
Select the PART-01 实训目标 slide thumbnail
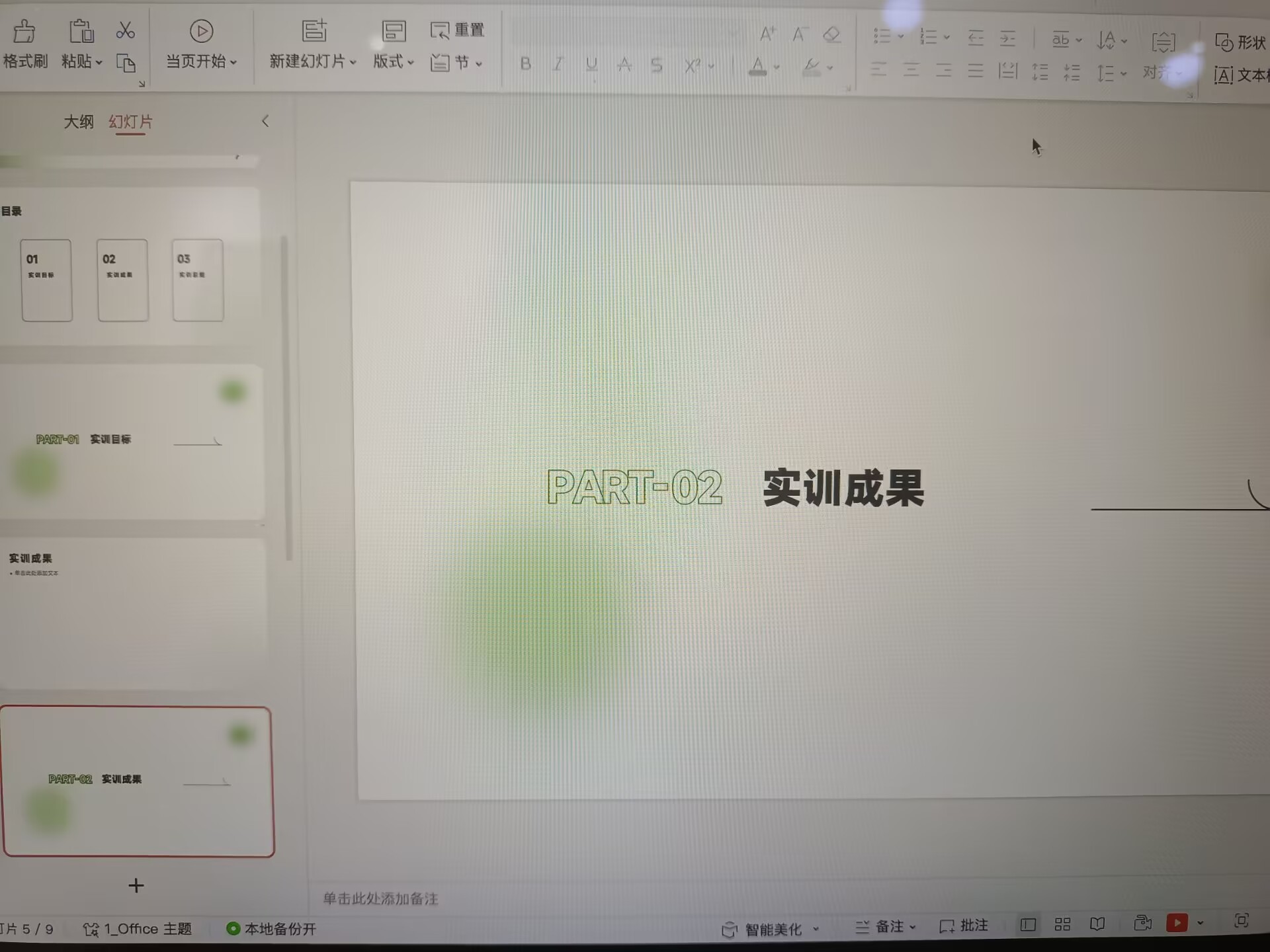coord(132,441)
